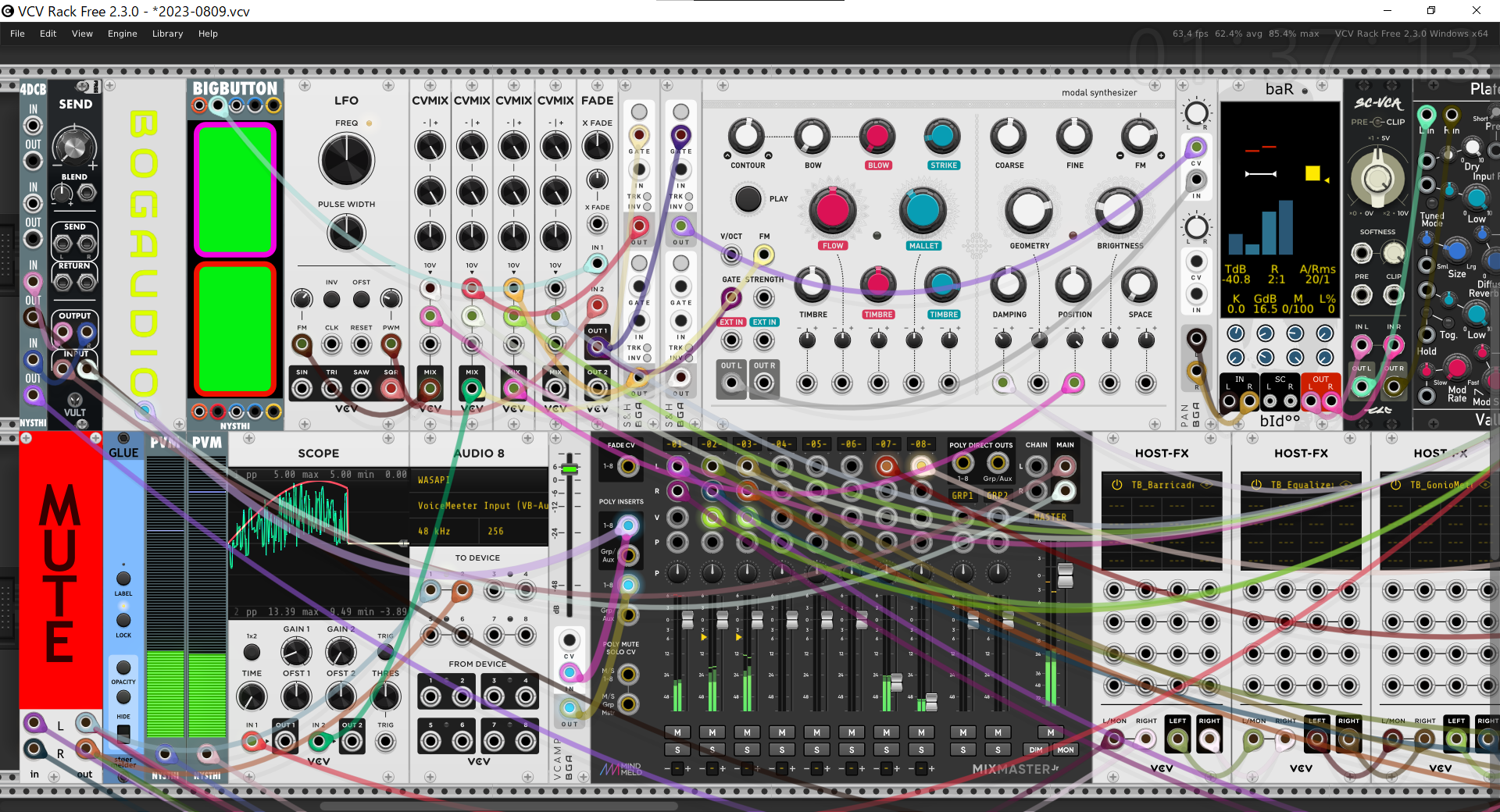
Task: Click the lower green BIGBUTTON pad
Action: [234, 329]
